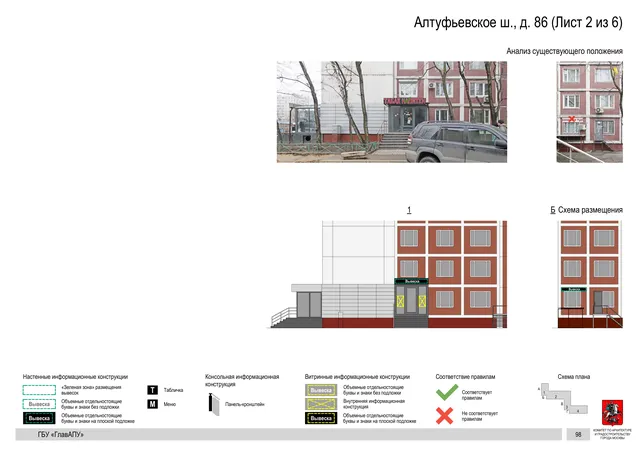Click the «Настенные информационные конструкции» heading
Viewport: 640px width, 453px height.
click(75, 377)
